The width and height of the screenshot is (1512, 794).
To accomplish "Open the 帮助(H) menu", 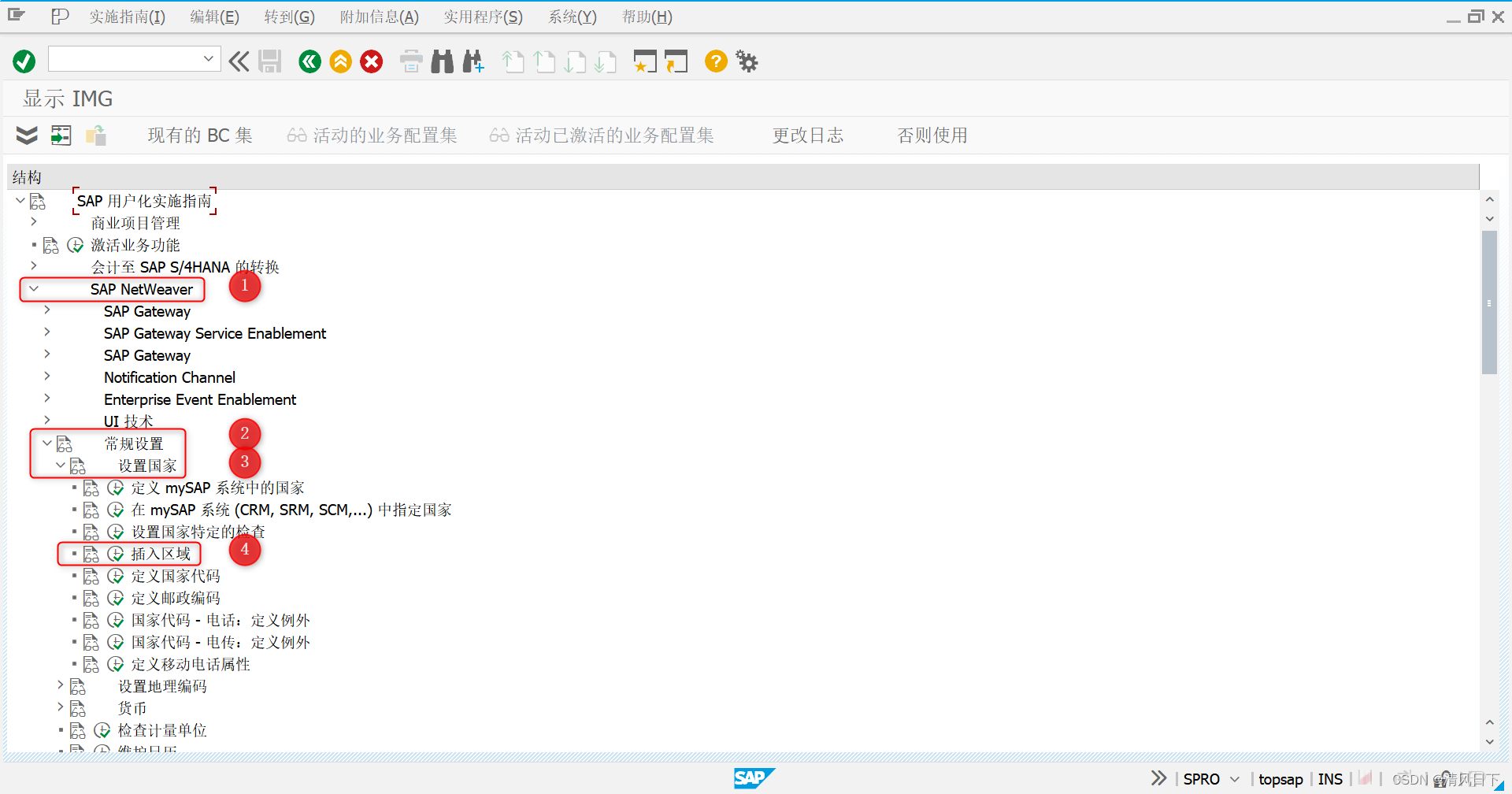I will pyautogui.click(x=647, y=17).
